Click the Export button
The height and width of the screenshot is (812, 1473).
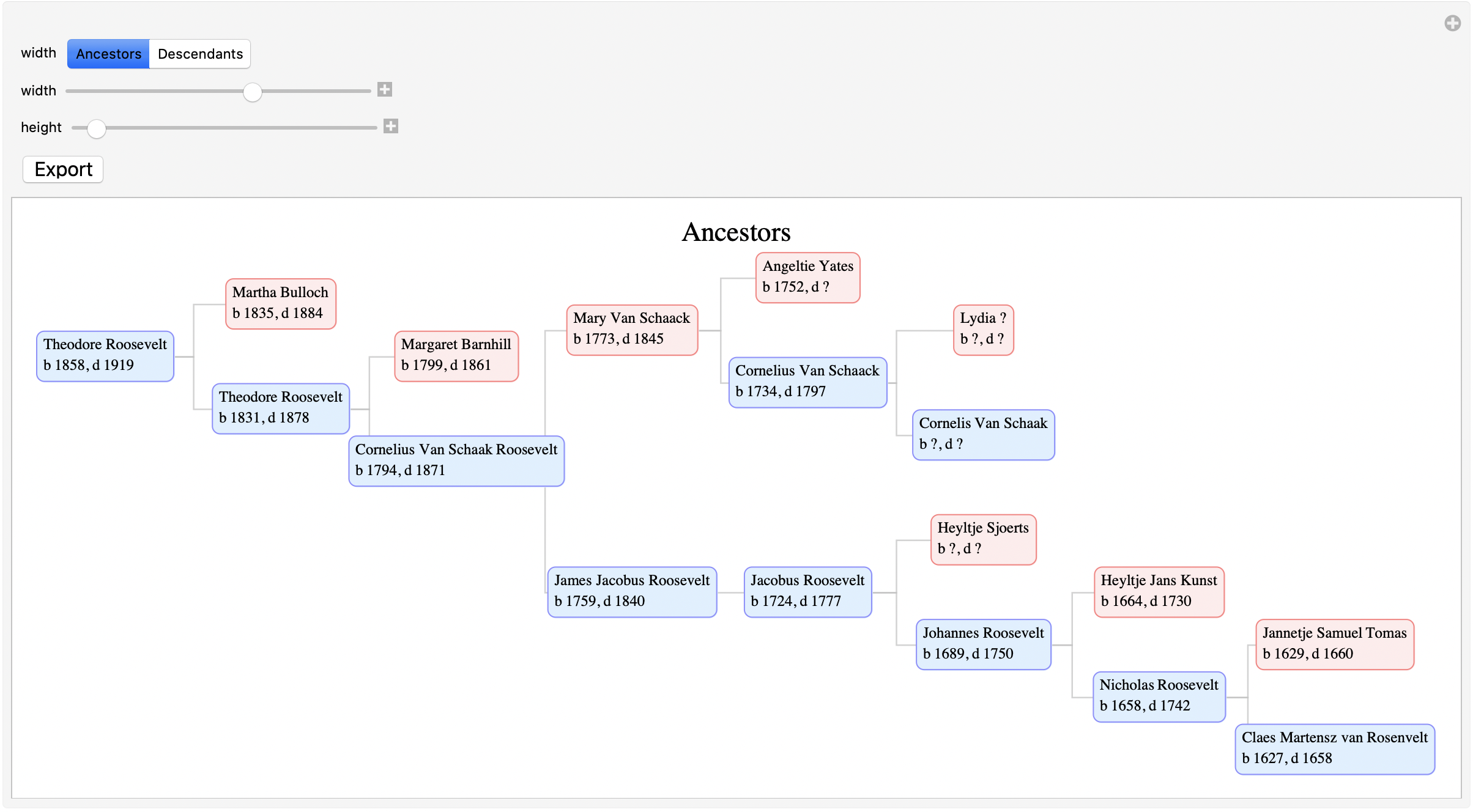coord(63,168)
